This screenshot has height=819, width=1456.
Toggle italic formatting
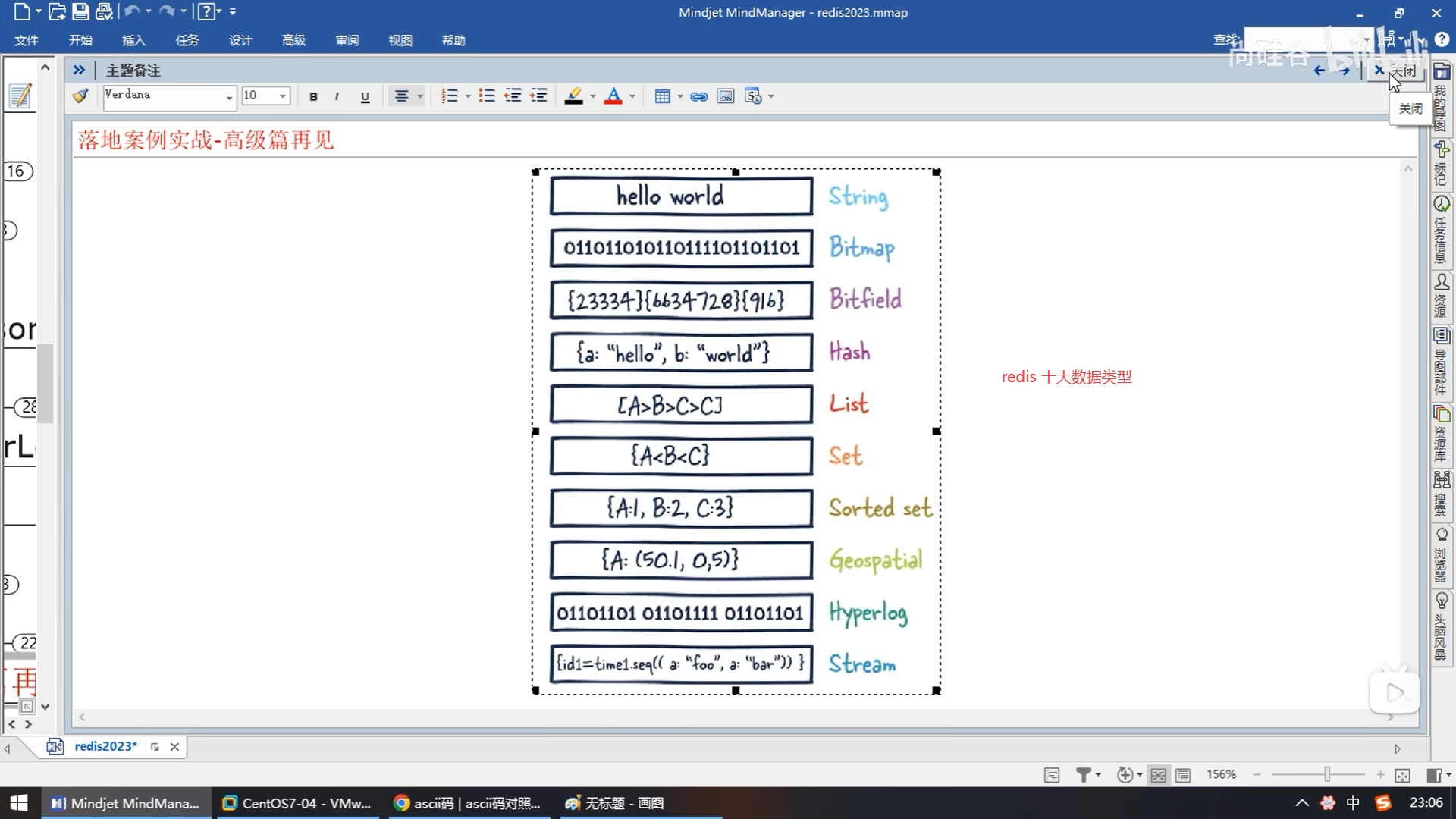(x=337, y=96)
